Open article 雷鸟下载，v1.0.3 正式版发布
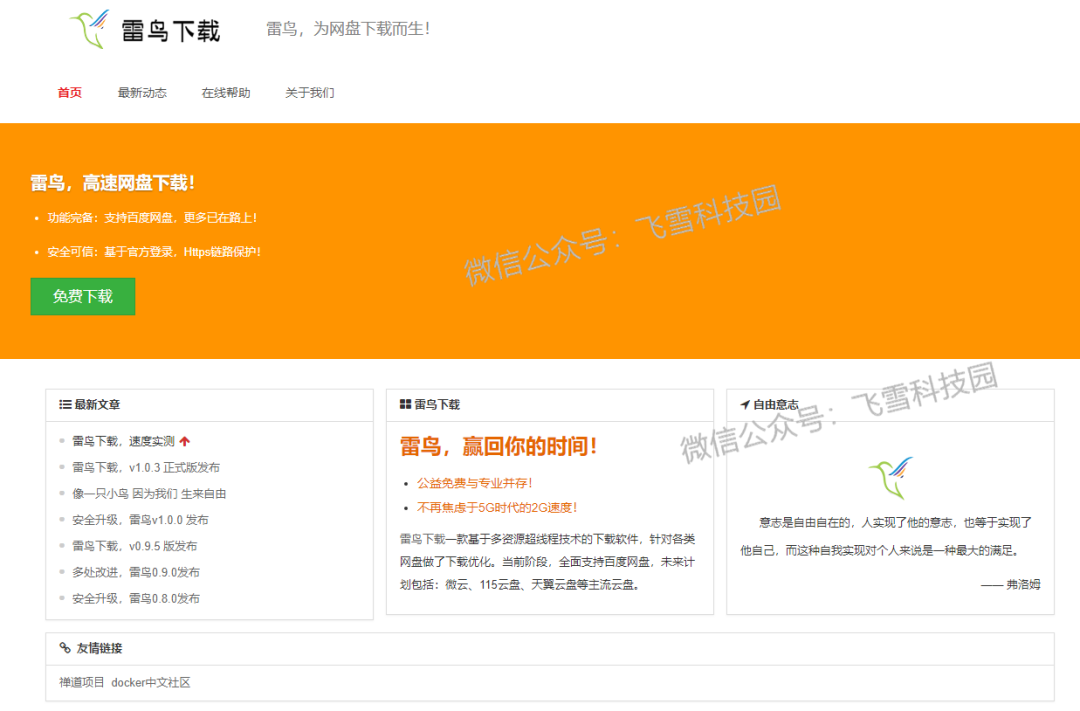The width and height of the screenshot is (1080, 711). (146, 467)
